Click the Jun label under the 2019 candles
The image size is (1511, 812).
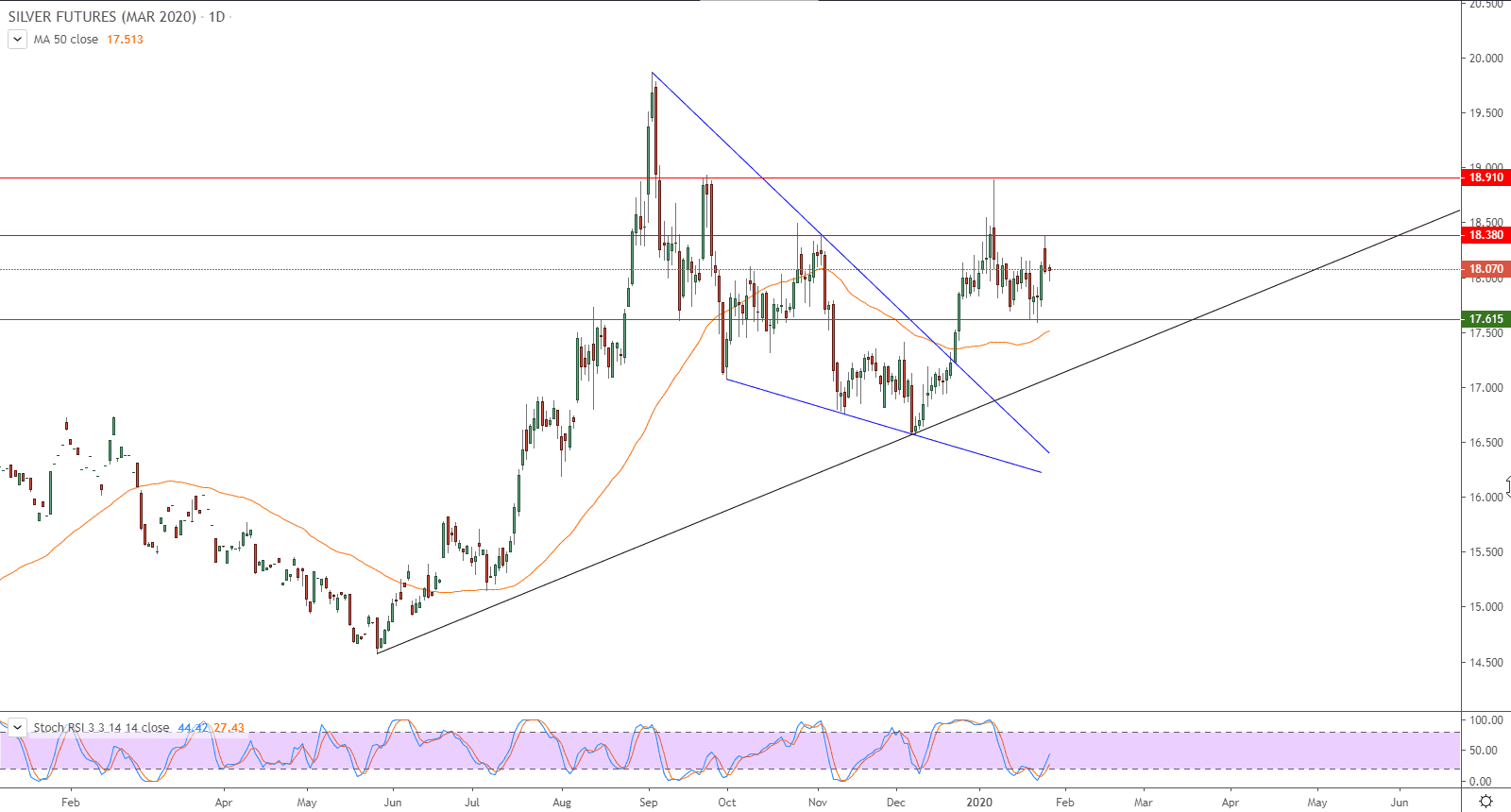[392, 803]
